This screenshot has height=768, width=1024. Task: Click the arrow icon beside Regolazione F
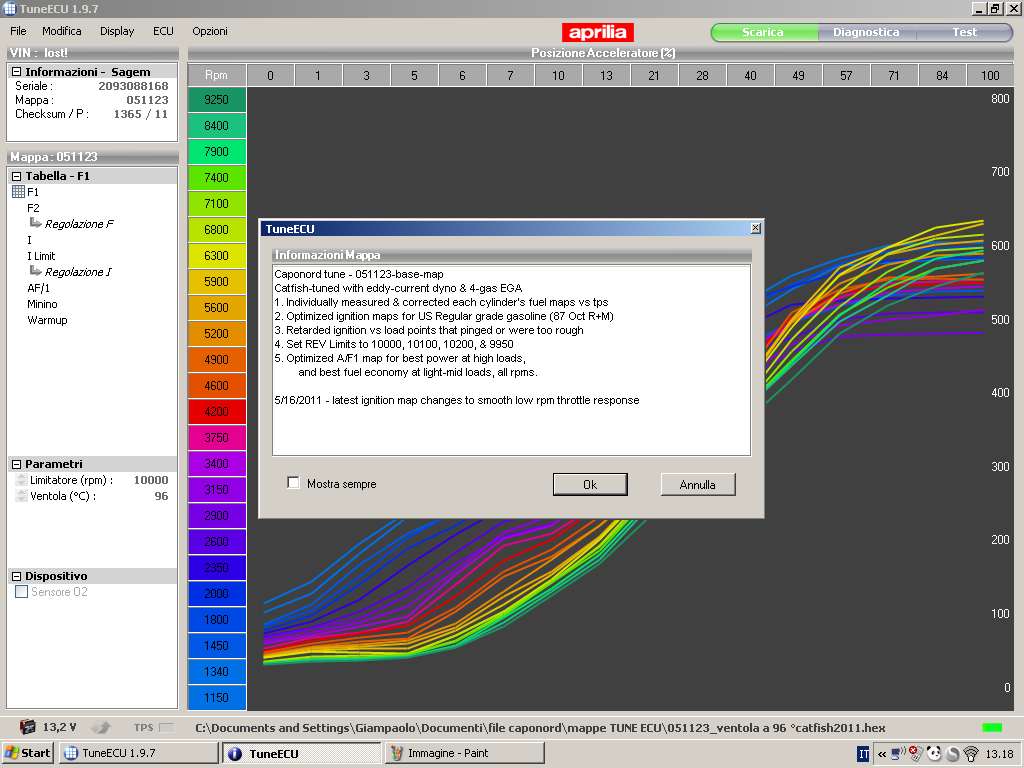point(35,223)
